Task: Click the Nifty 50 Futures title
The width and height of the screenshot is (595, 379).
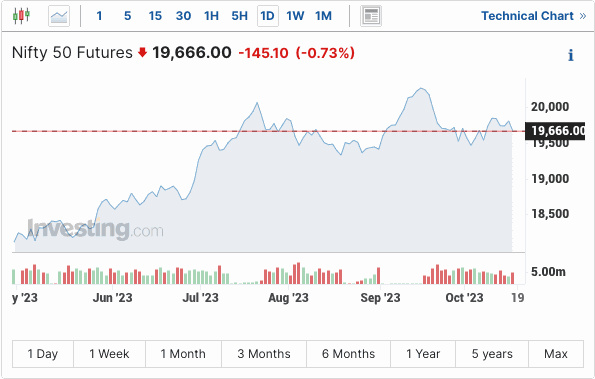Action: click(72, 52)
